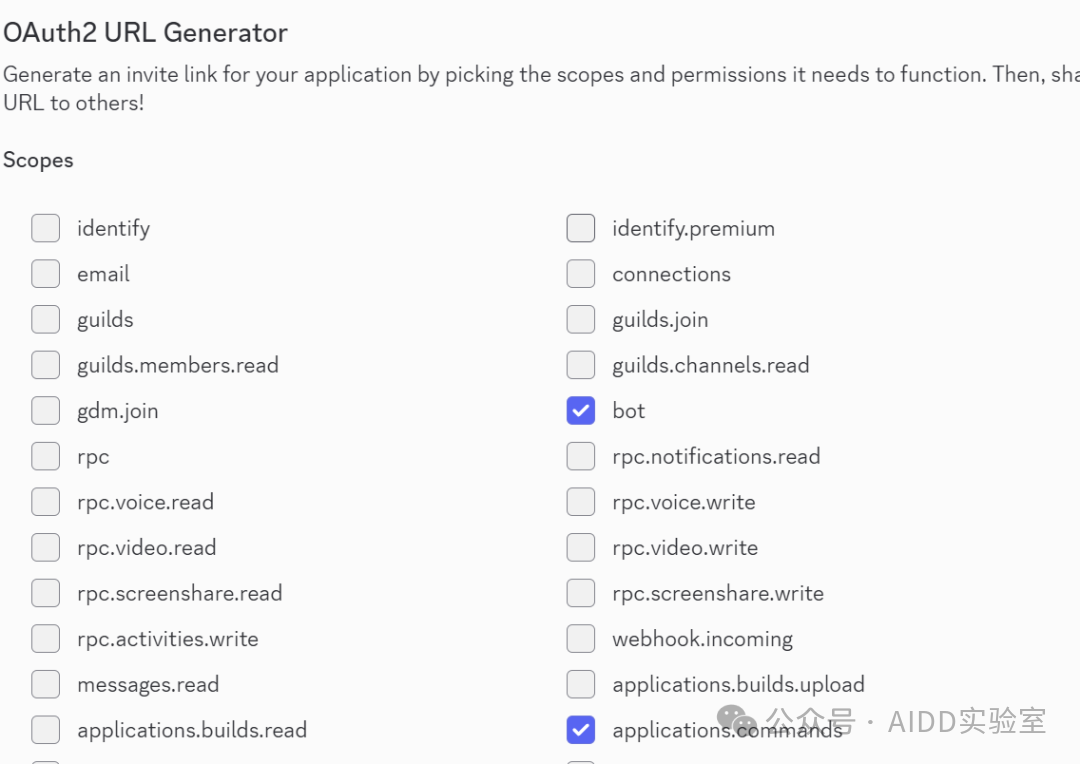Check the messages.read scope box
The image size is (1080, 764).
(45, 684)
